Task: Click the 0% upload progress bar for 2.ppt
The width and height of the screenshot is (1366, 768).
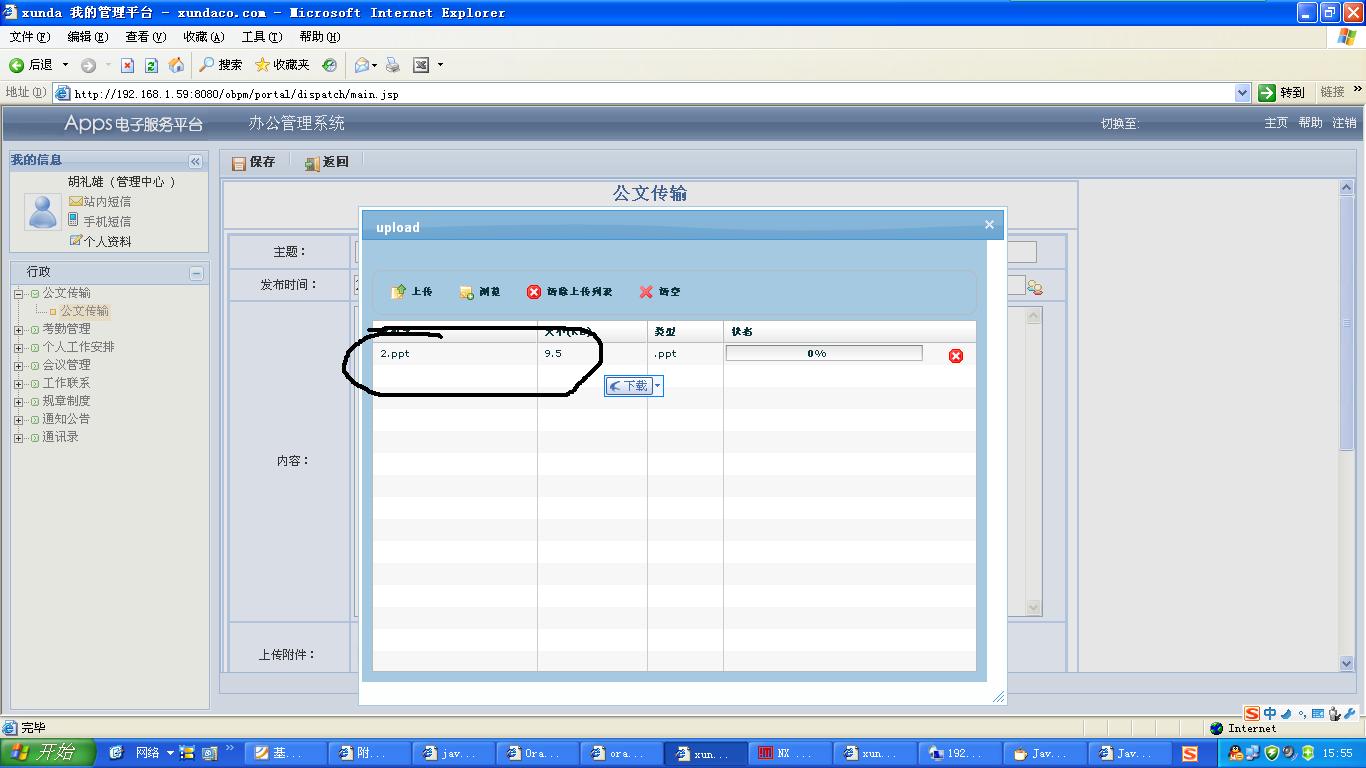Action: click(824, 354)
